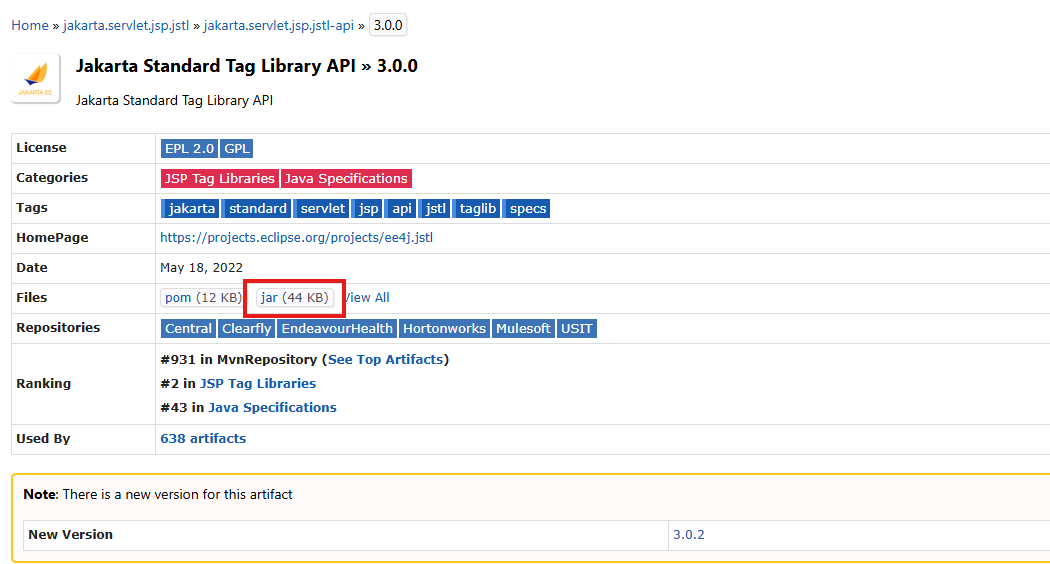The height and width of the screenshot is (564, 1050).
Task: Open the Clearfly repository
Action: (x=246, y=329)
